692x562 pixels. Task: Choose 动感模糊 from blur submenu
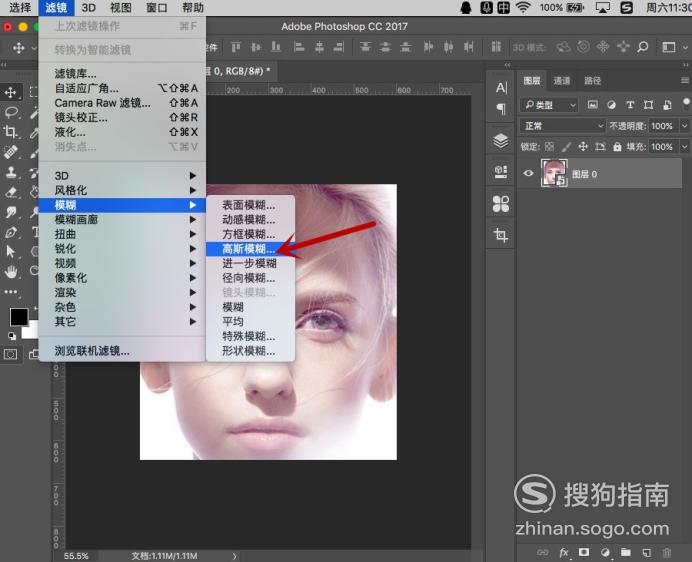(x=250, y=219)
